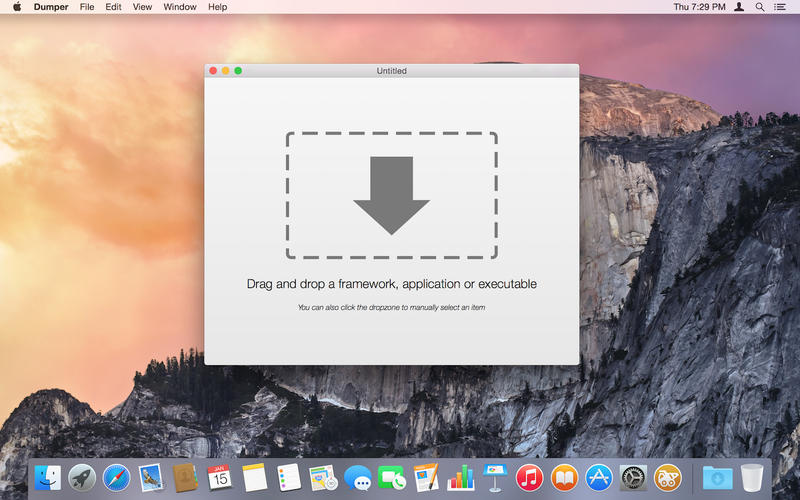Minimize the Untitled window with yellow button
This screenshot has height=500, width=800.
[x=226, y=71]
